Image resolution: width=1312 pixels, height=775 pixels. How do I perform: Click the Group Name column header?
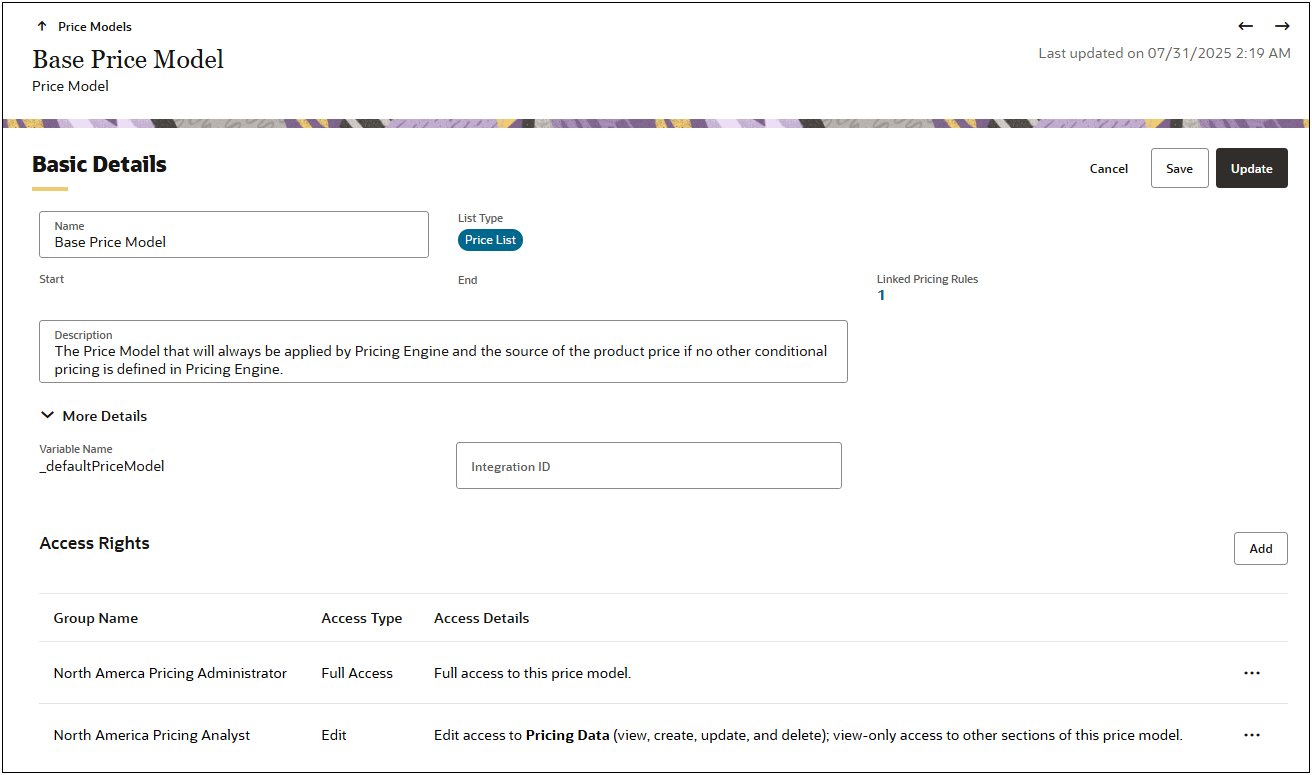tap(96, 618)
